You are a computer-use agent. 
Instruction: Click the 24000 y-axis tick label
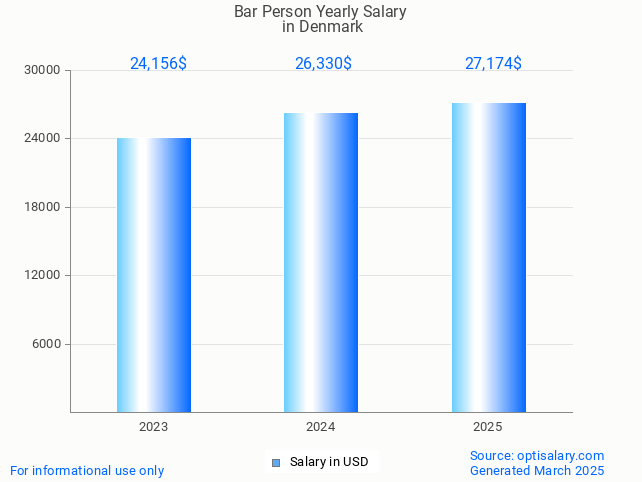click(43, 139)
